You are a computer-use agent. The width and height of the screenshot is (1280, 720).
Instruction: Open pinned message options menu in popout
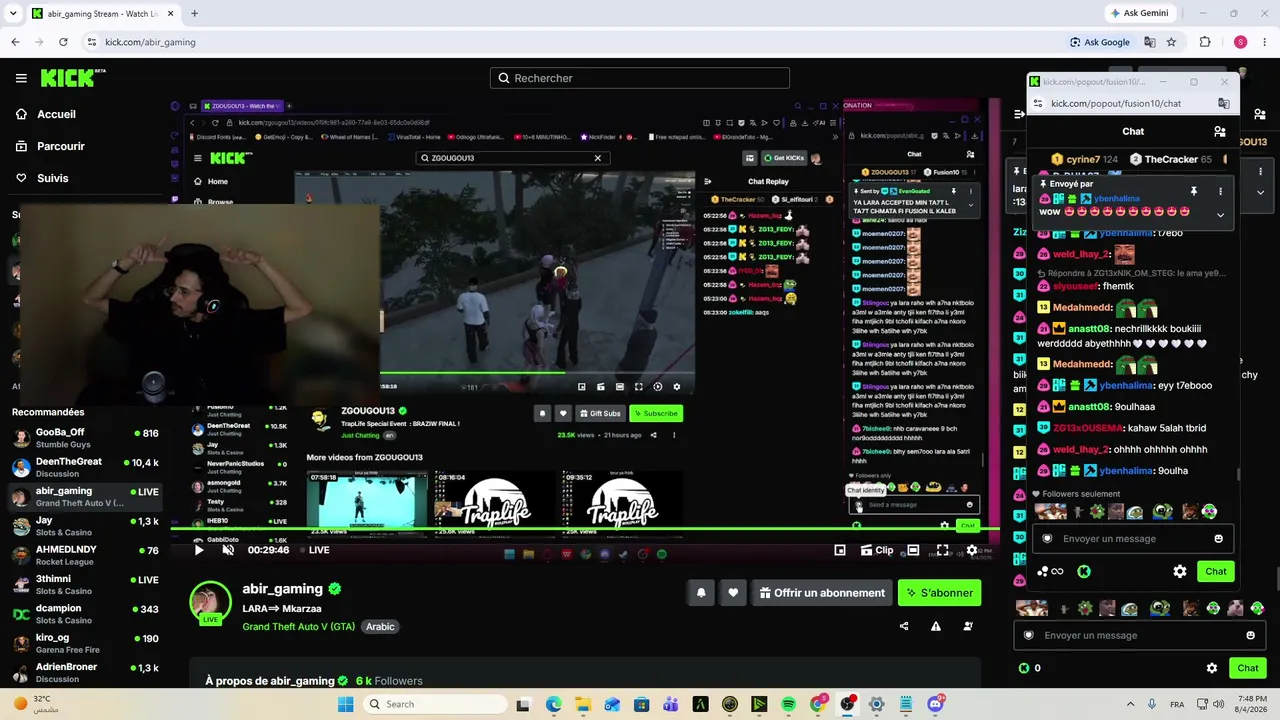tap(1220, 191)
